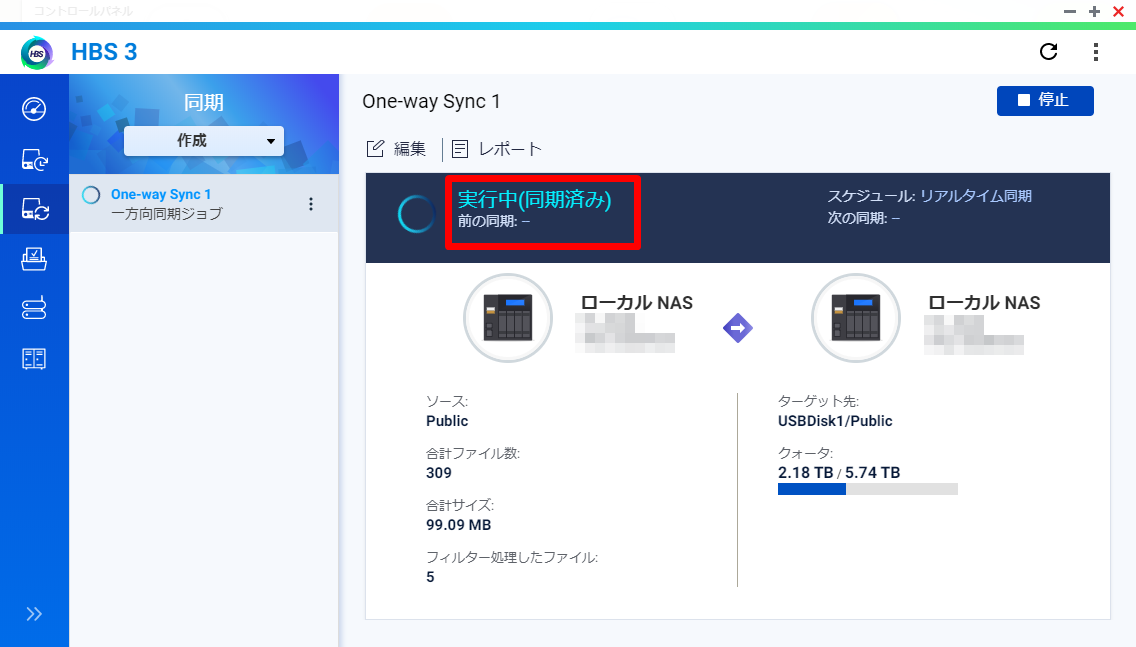Image resolution: width=1136 pixels, height=647 pixels.
Task: Click the HBS 3 logo icon
Action: click(x=37, y=53)
